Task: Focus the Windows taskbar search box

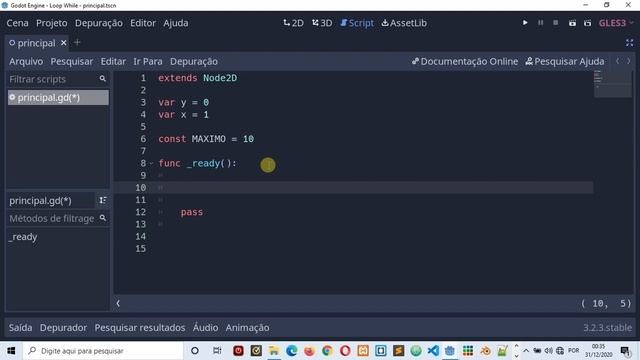Action: pos(104,351)
